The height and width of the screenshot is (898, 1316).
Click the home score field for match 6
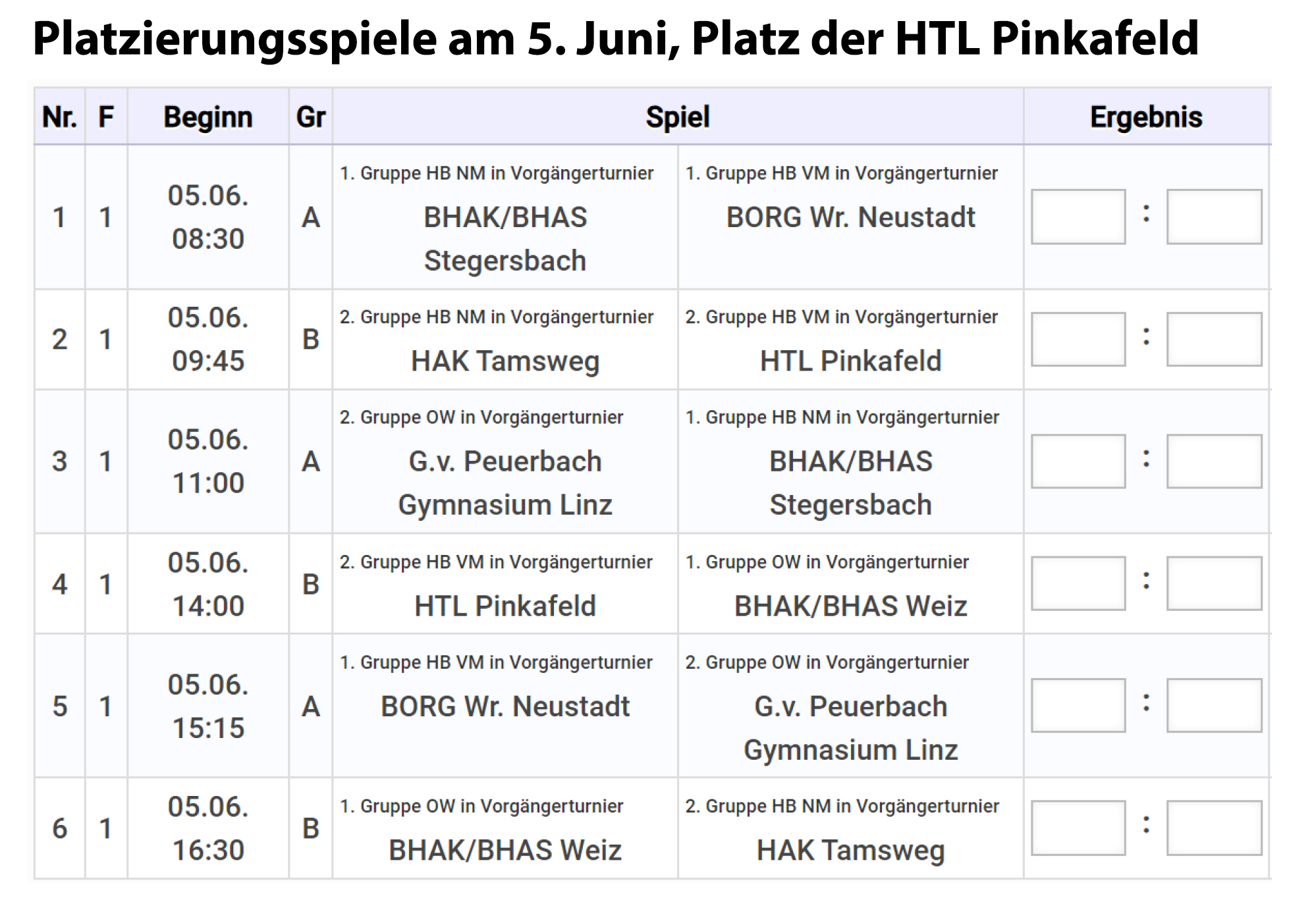tap(1078, 828)
